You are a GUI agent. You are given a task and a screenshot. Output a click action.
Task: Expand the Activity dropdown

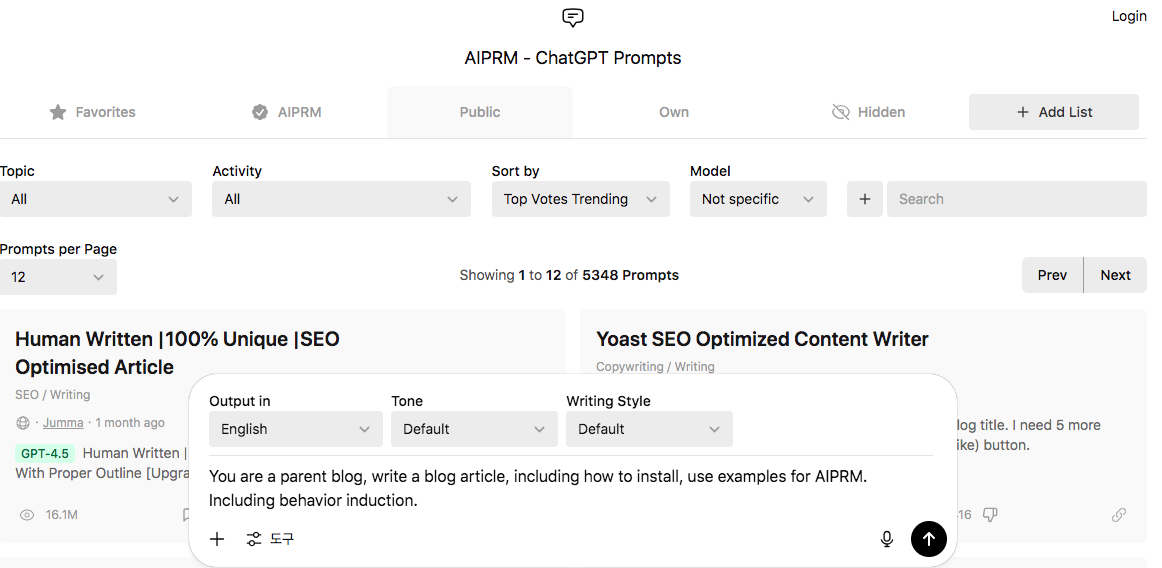(341, 199)
